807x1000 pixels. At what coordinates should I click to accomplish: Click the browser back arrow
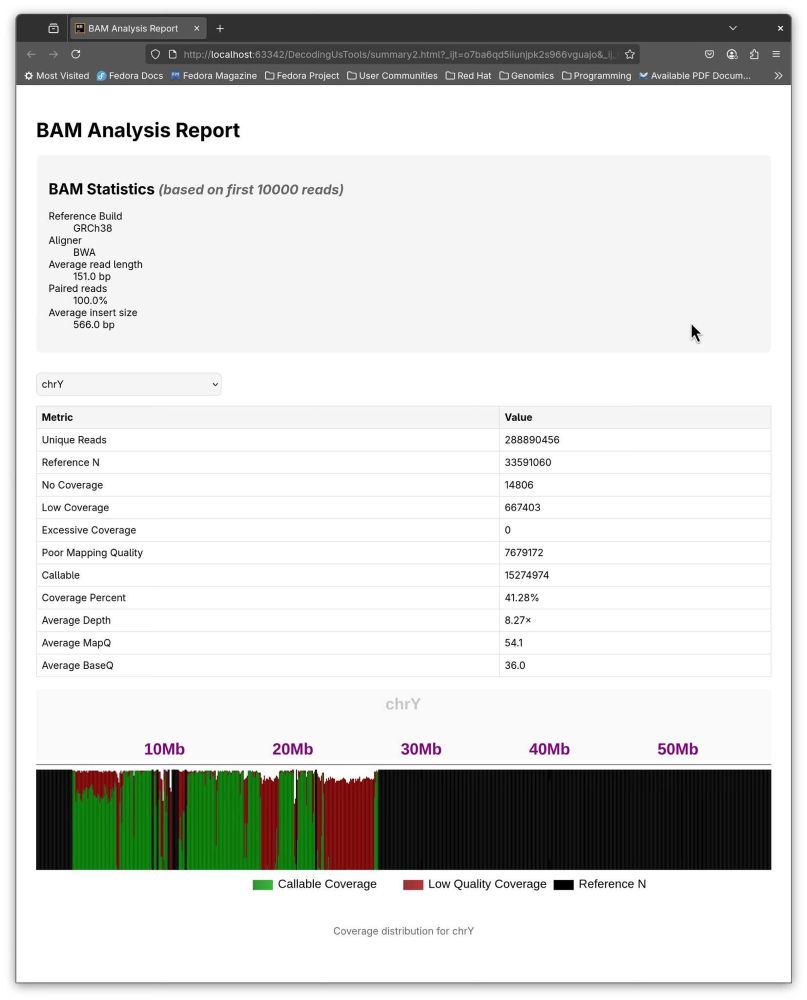click(x=32, y=54)
